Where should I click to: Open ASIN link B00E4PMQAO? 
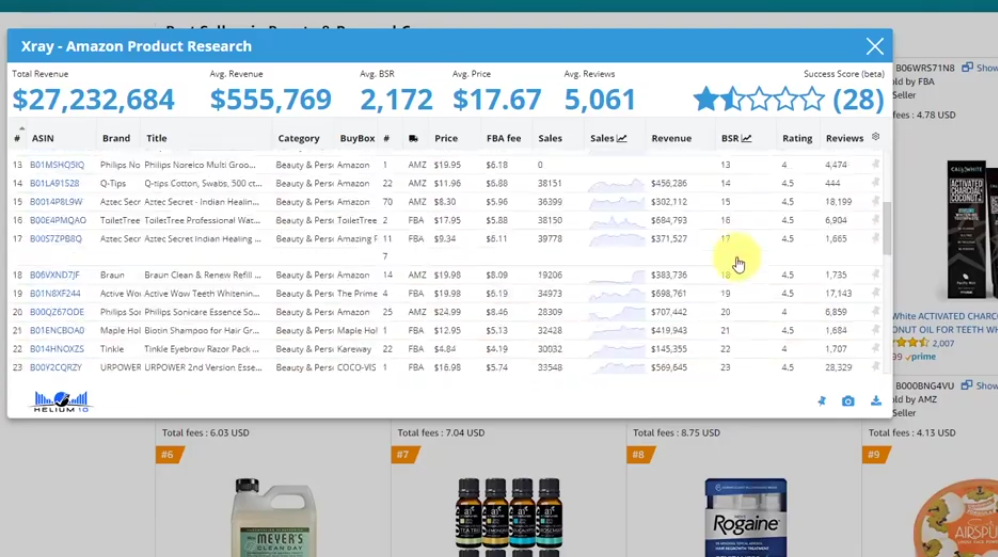pos(58,220)
